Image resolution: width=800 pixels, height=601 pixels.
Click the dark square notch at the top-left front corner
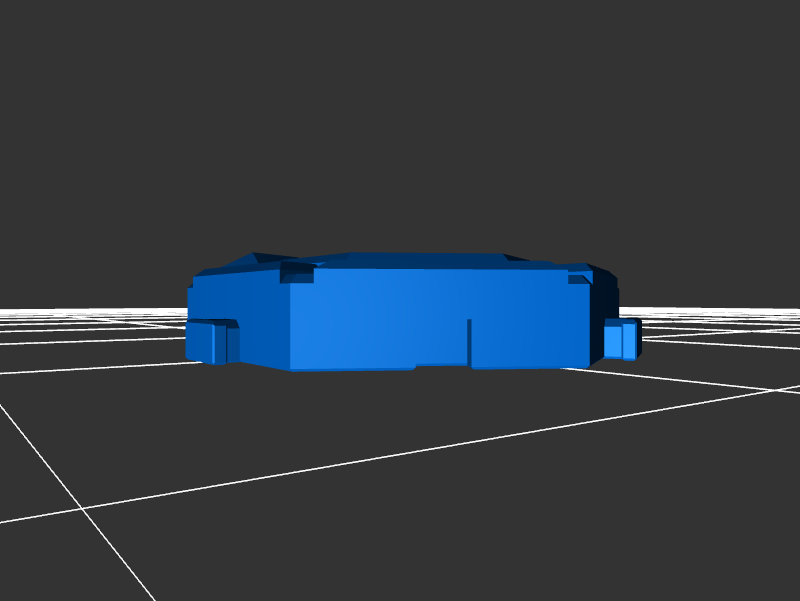296,275
